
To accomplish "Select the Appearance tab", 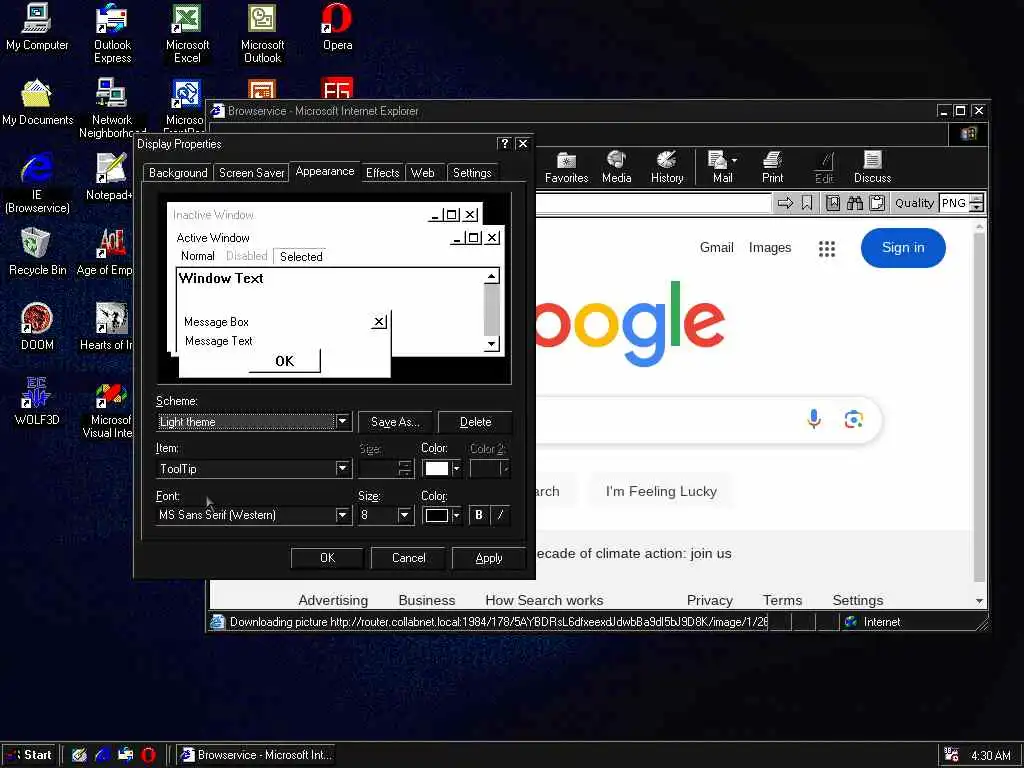I will pos(325,171).
